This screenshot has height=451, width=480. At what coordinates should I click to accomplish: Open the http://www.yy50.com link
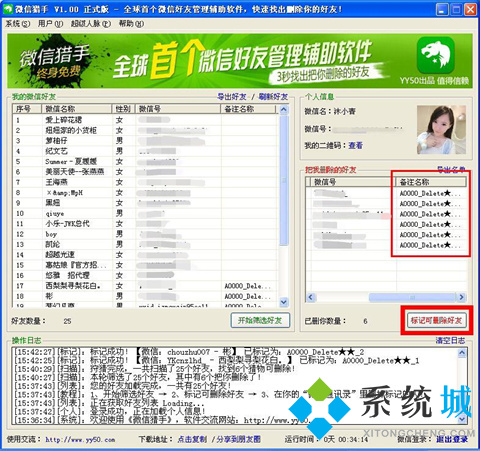tap(80, 440)
